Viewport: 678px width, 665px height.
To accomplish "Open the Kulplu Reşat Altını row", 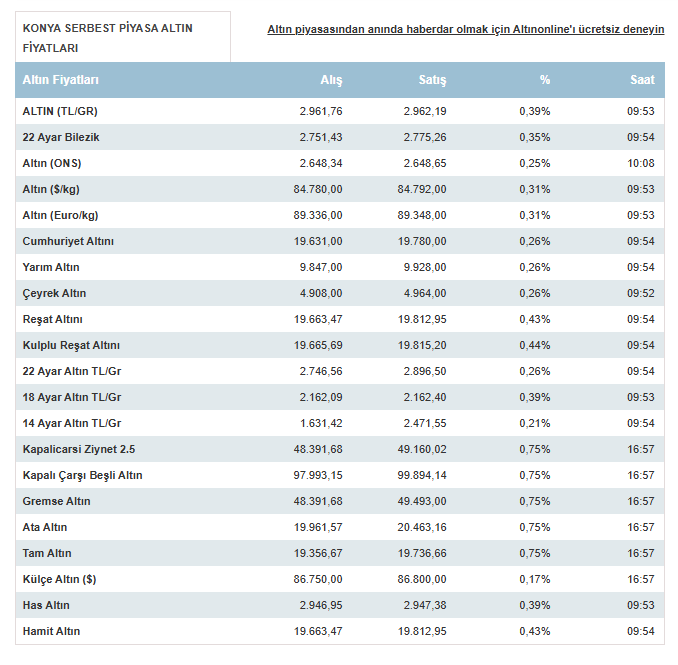I will [x=340, y=345].
